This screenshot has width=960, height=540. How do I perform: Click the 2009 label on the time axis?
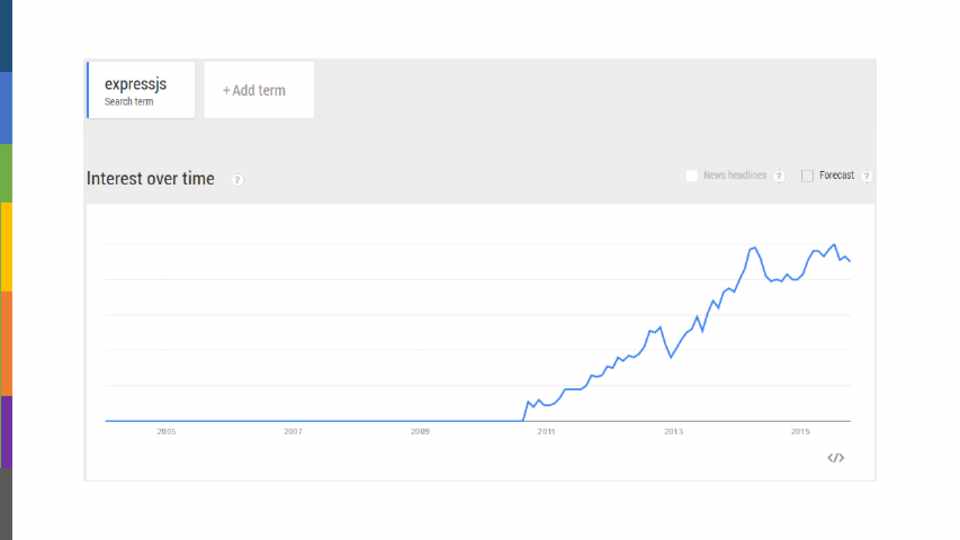tap(420, 432)
